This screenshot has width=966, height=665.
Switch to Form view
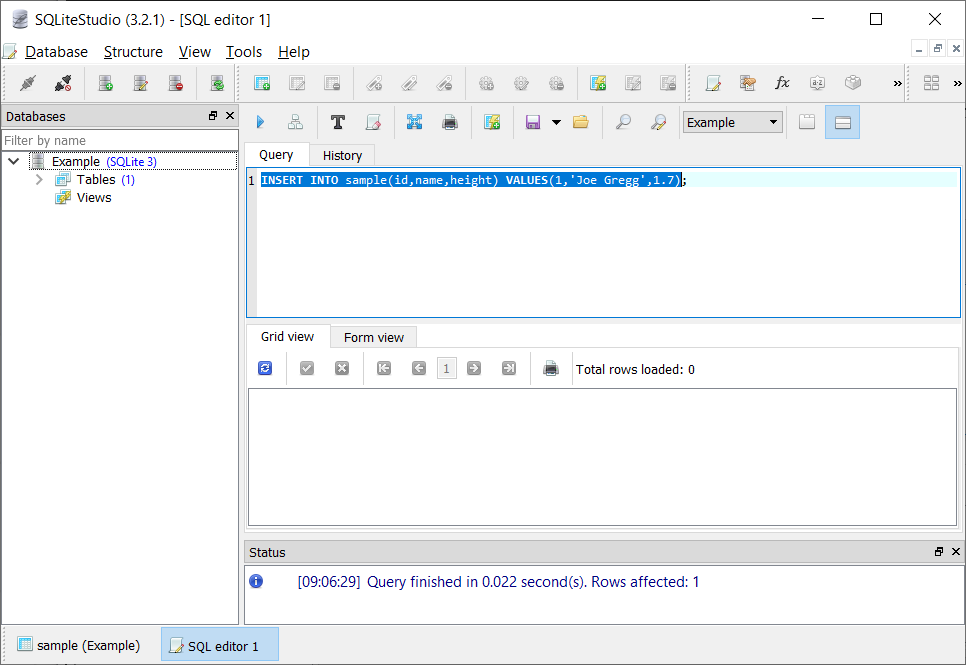373,337
